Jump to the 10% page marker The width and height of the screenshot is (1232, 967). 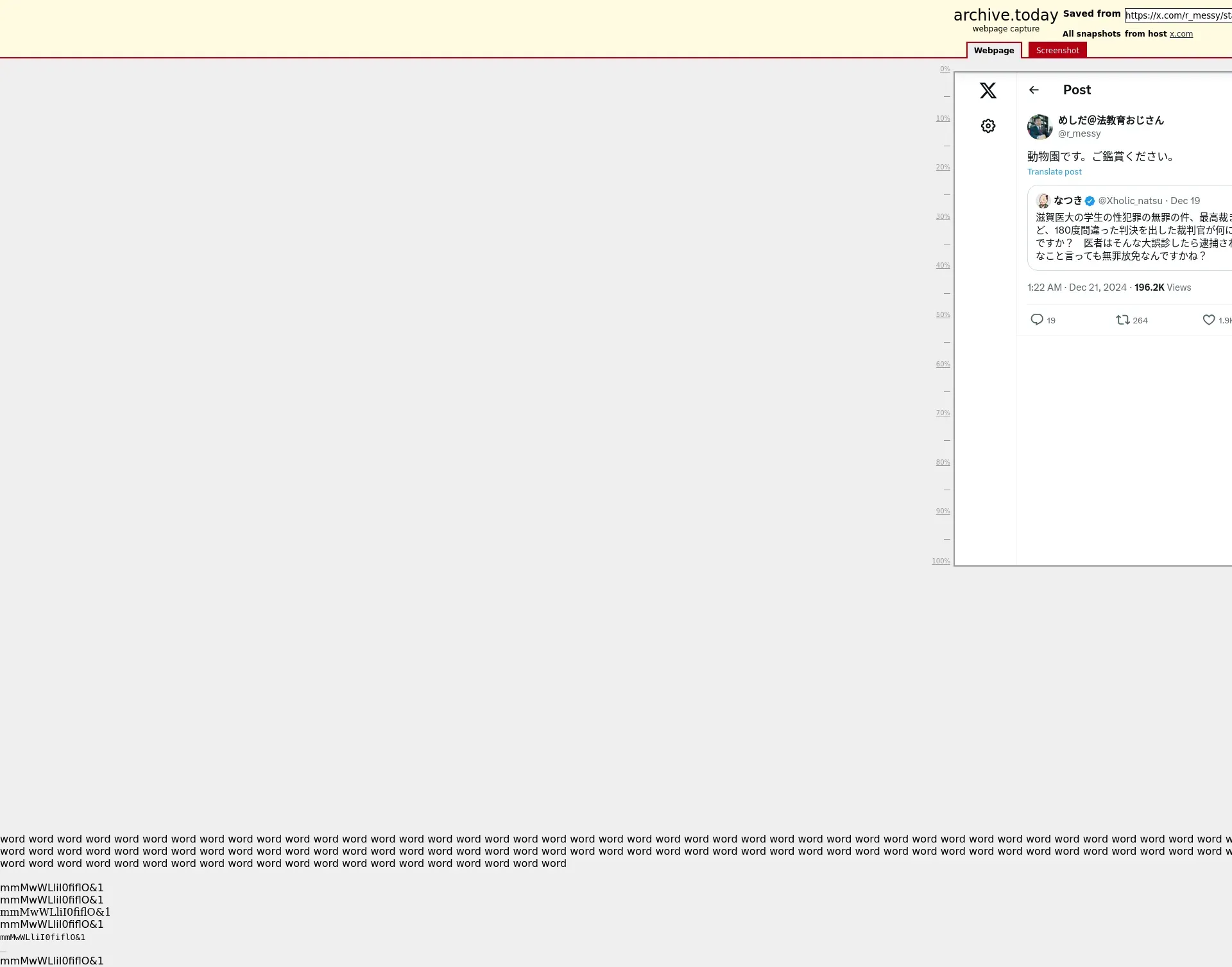tap(942, 119)
